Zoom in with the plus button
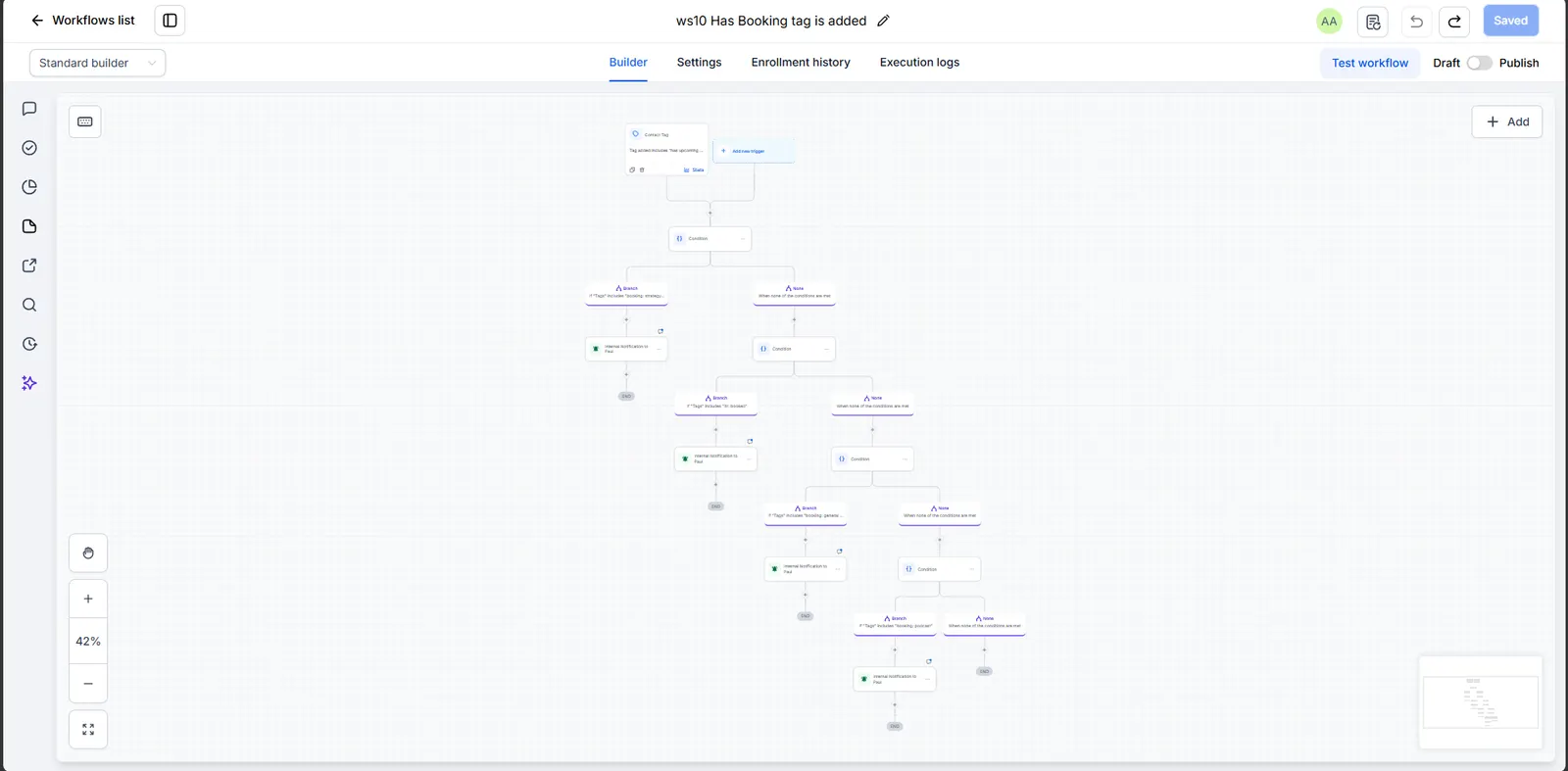 [x=88, y=599]
